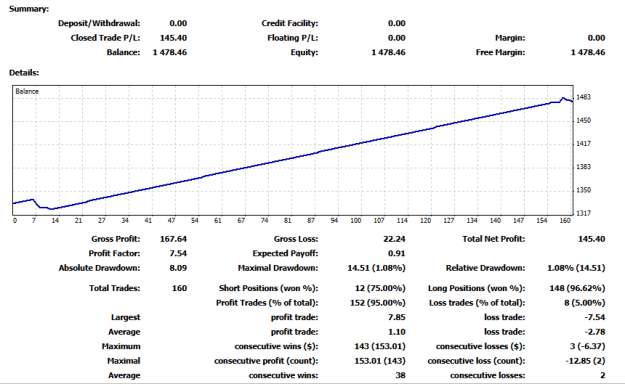Select the largest loss trade value -7.54
Screen dimensions: 625x384
coord(595,317)
